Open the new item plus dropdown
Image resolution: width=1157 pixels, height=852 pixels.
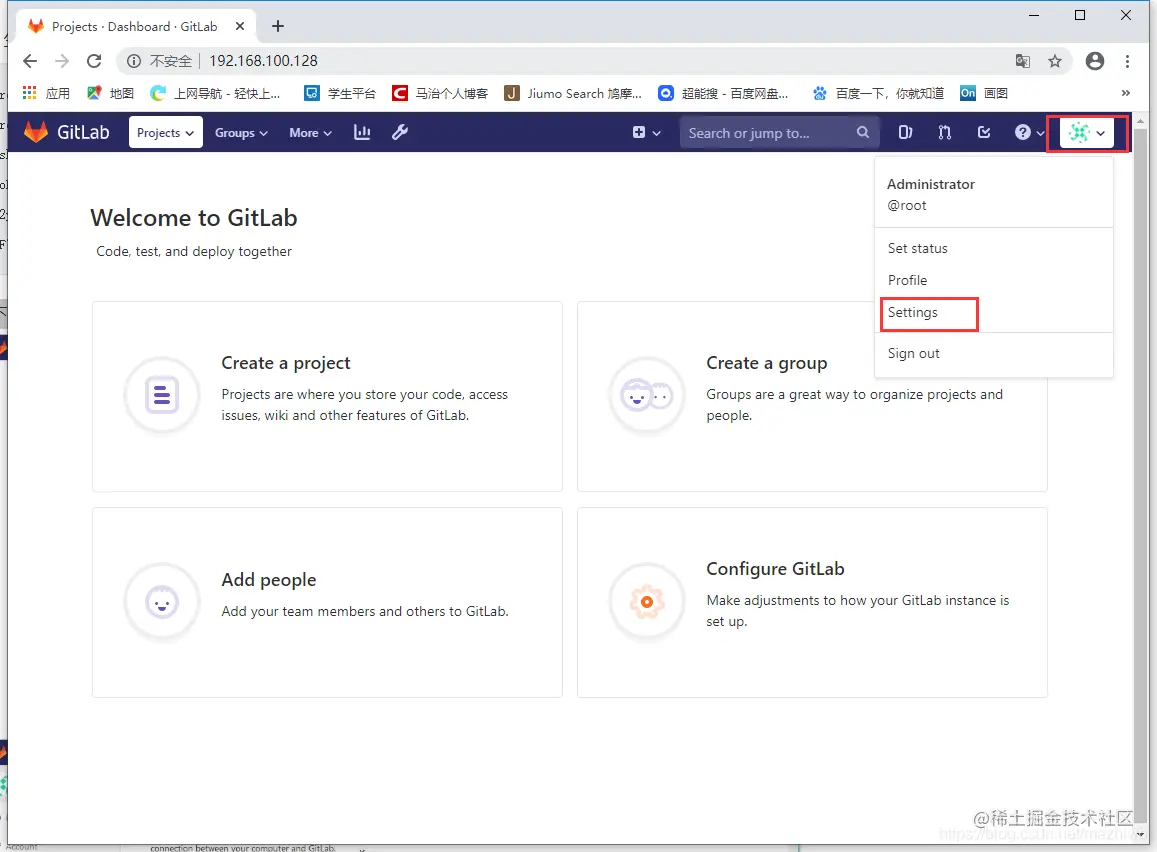coord(646,133)
